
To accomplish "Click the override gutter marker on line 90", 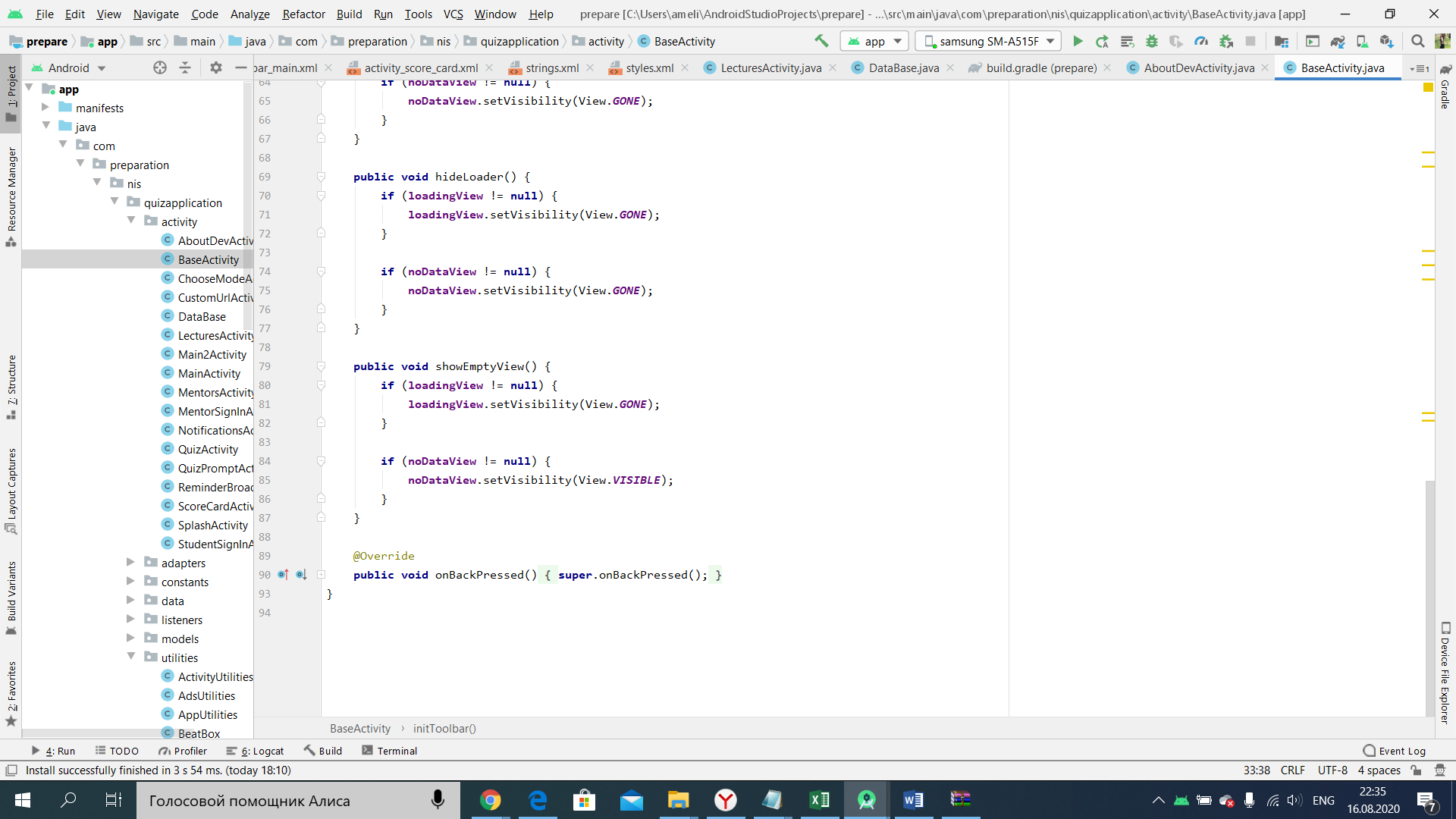I will pos(283,575).
